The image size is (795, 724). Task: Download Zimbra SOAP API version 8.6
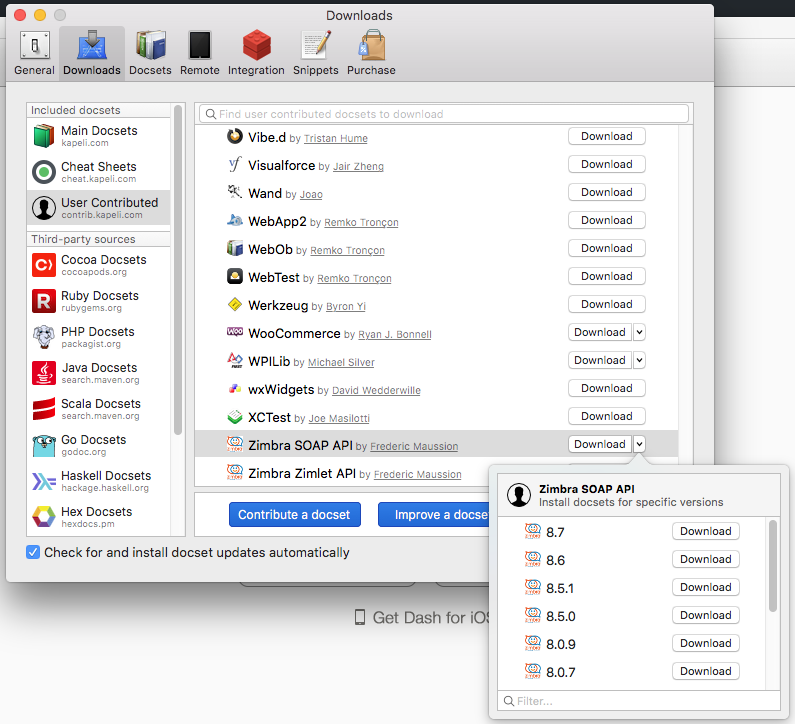tap(705, 559)
